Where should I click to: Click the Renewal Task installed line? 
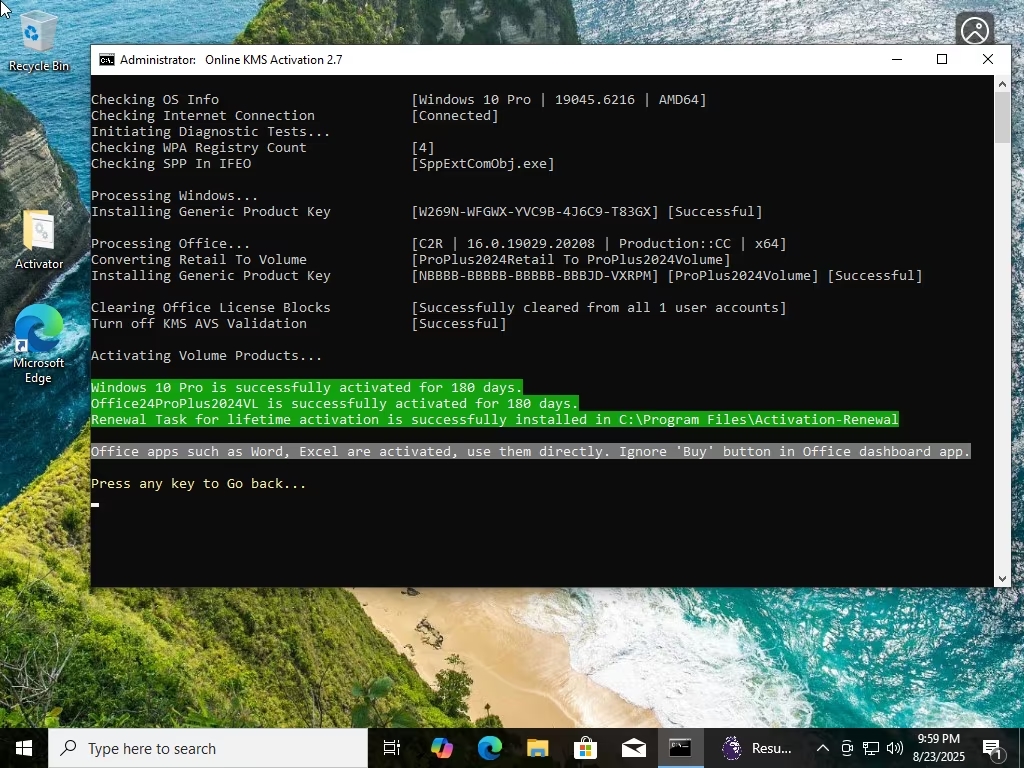[495, 419]
